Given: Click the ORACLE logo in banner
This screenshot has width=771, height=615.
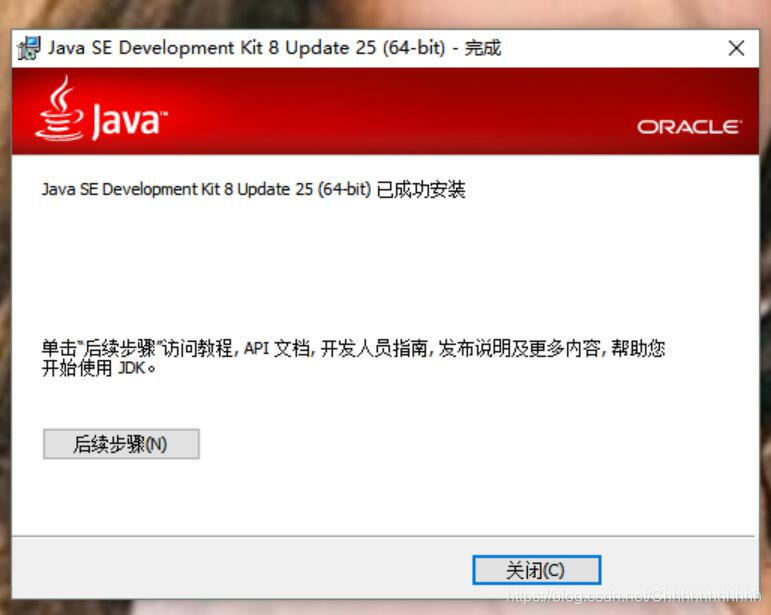Looking at the screenshot, I should (689, 127).
